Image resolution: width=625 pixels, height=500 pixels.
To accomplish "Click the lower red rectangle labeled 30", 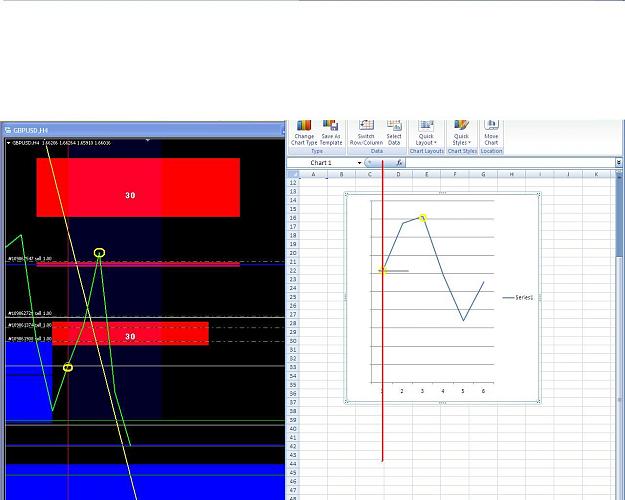I will coord(130,334).
